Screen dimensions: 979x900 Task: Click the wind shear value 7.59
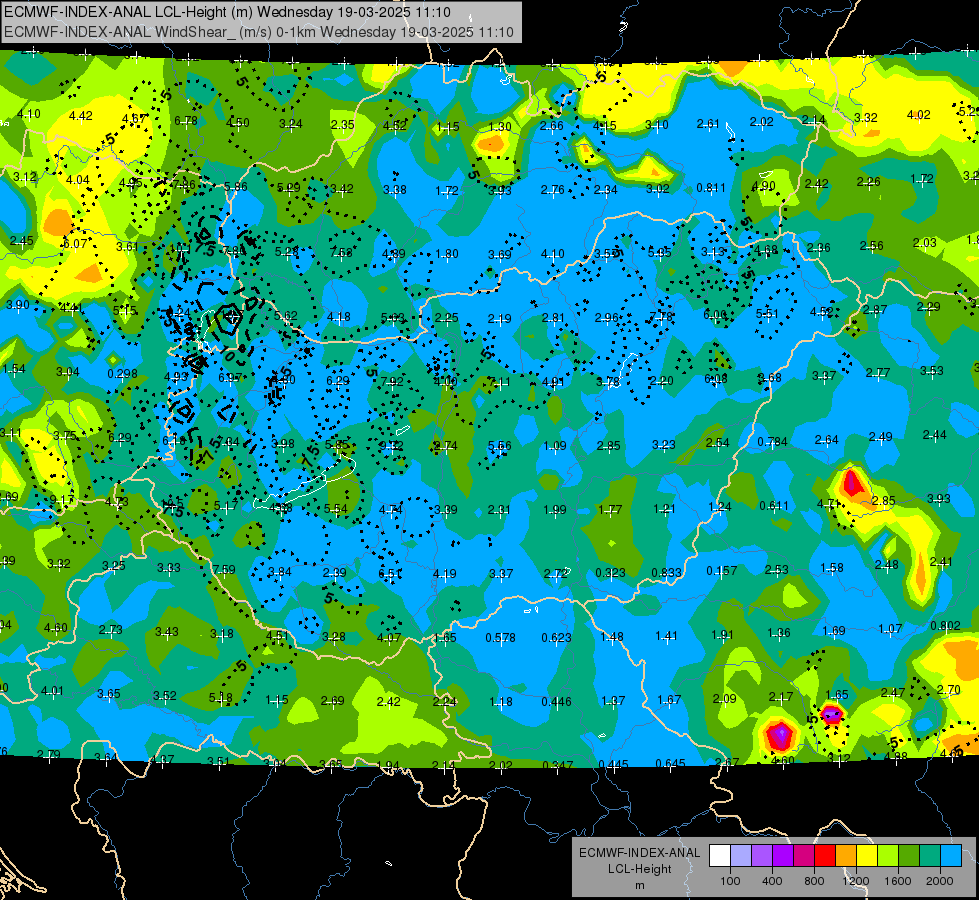pyautogui.click(x=224, y=570)
